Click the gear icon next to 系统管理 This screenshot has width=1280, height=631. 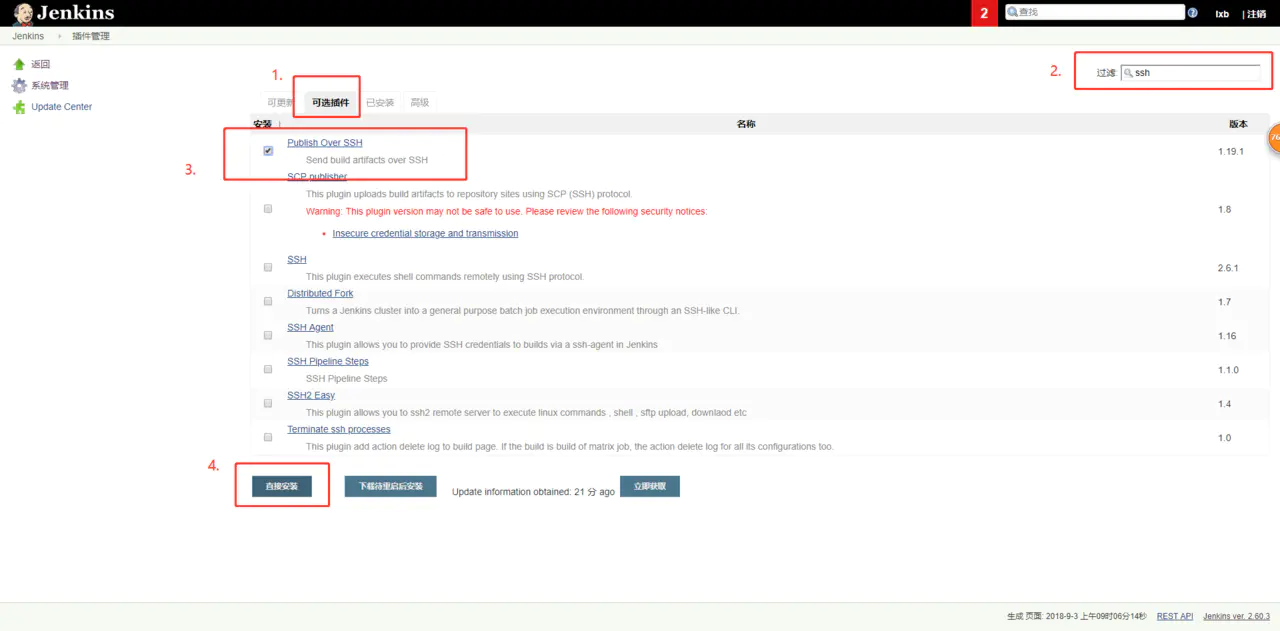click(21, 86)
